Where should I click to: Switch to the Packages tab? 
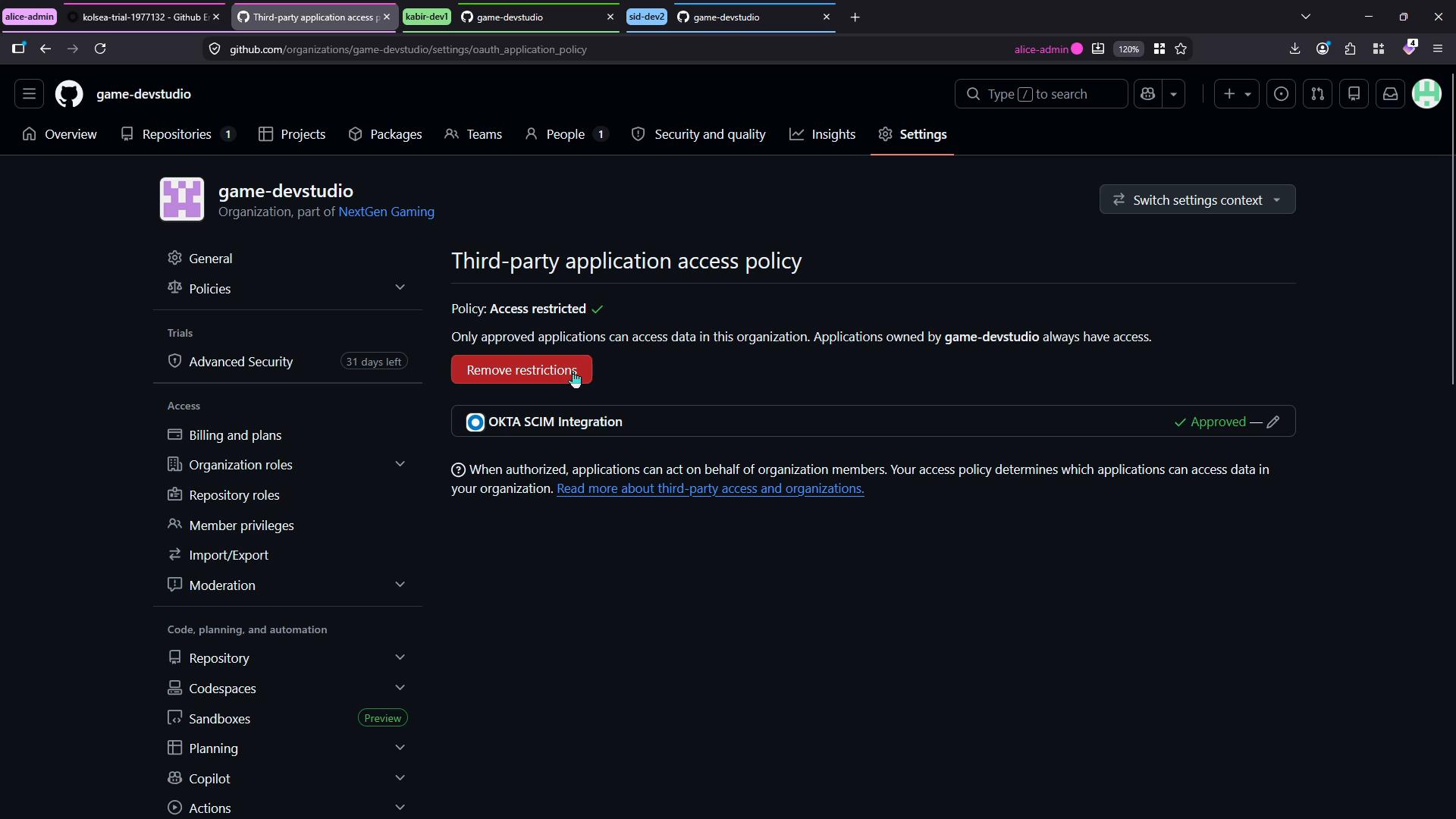(x=385, y=134)
